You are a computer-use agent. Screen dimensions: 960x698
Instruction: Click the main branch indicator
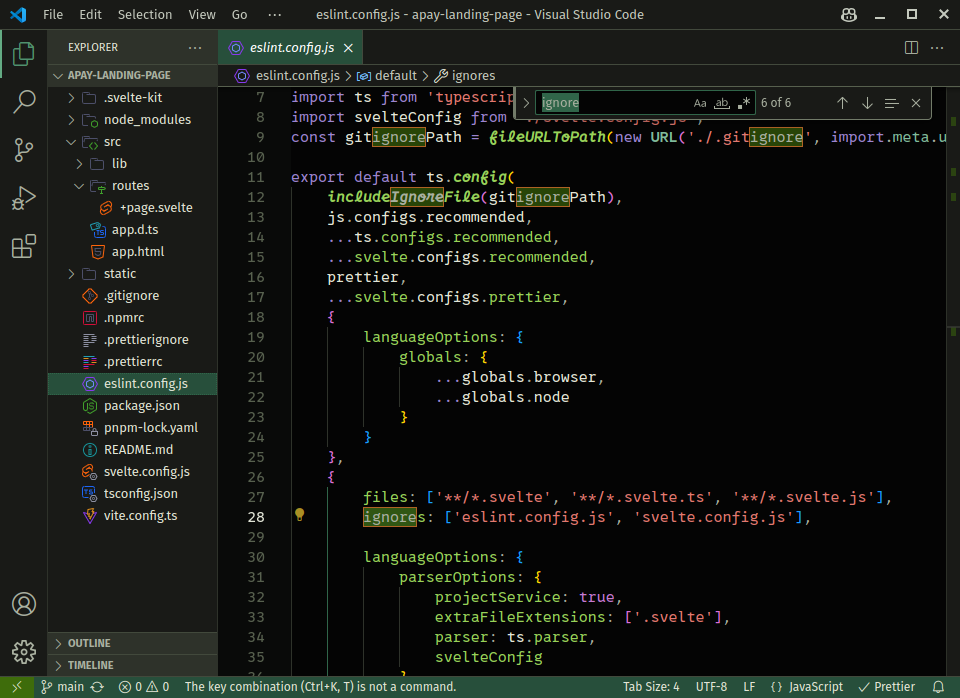[62, 687]
